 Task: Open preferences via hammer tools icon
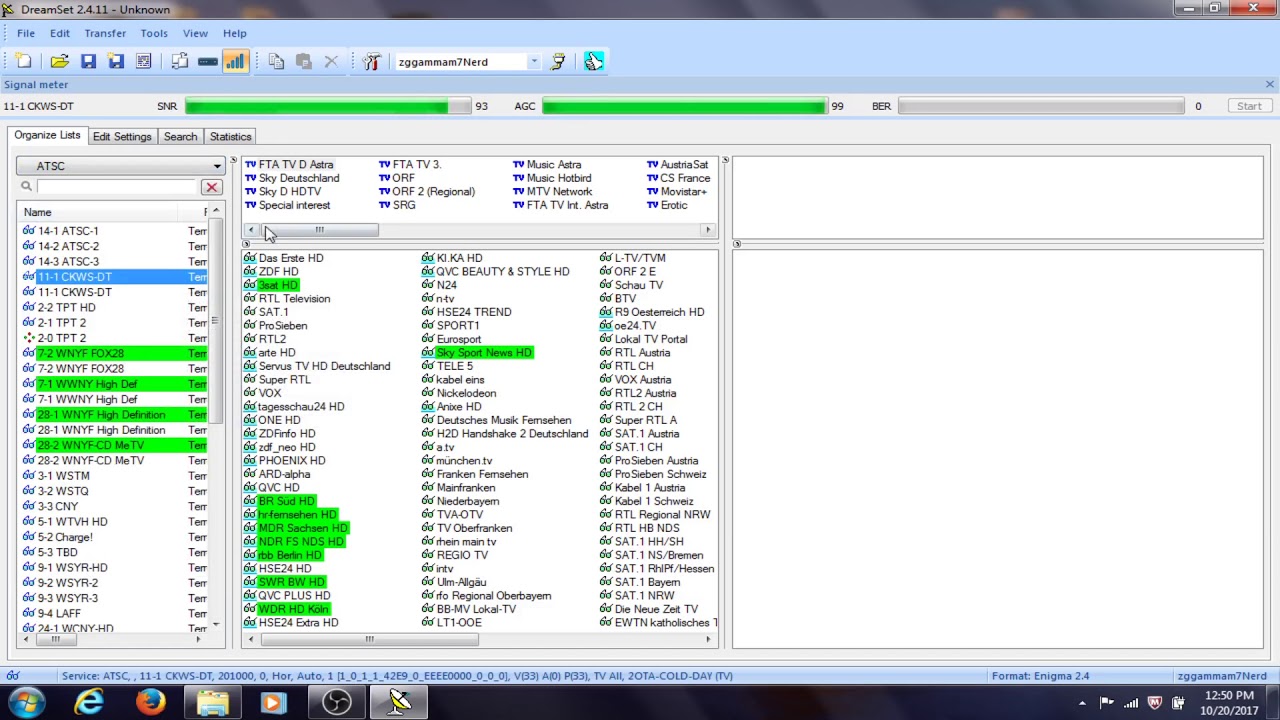pos(372,62)
